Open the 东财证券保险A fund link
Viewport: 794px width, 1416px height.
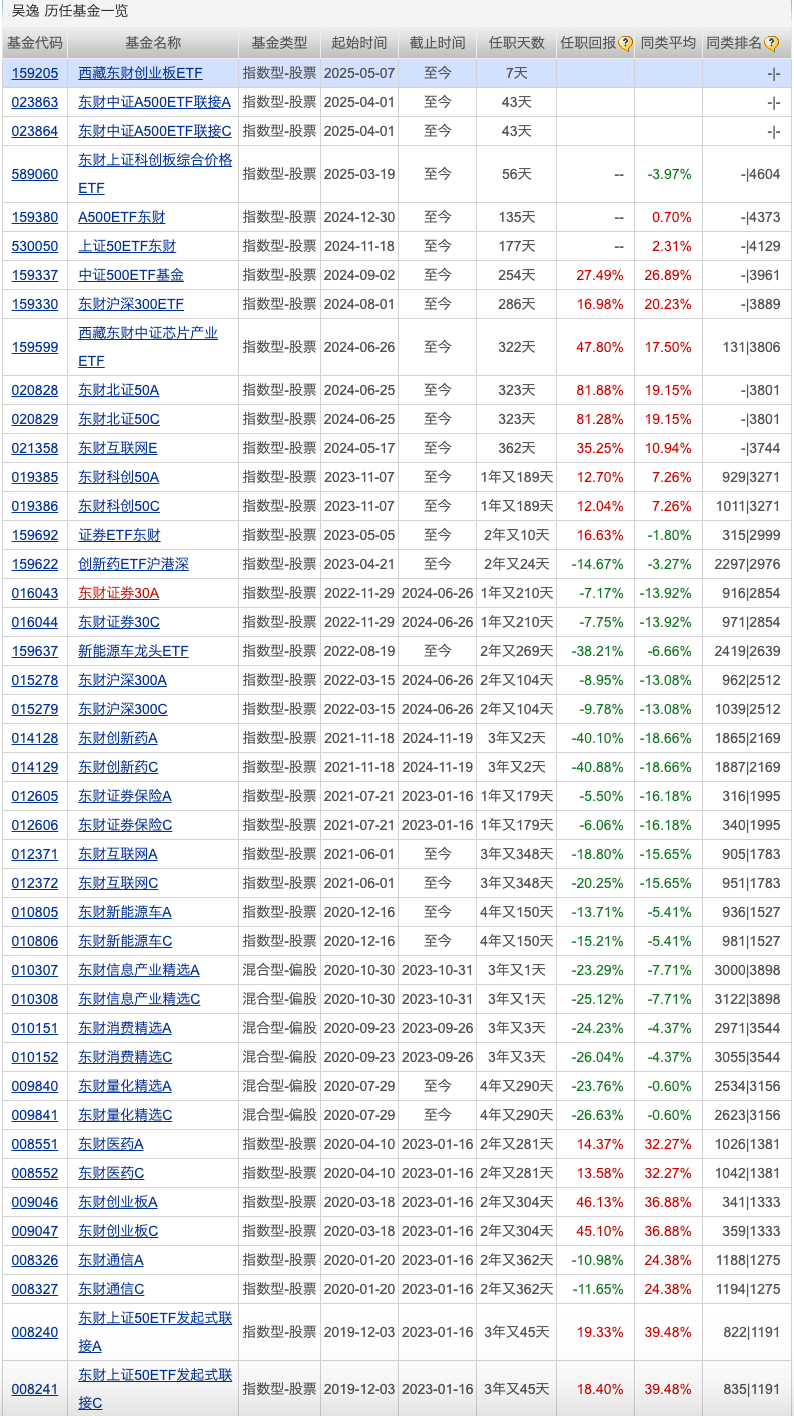125,796
